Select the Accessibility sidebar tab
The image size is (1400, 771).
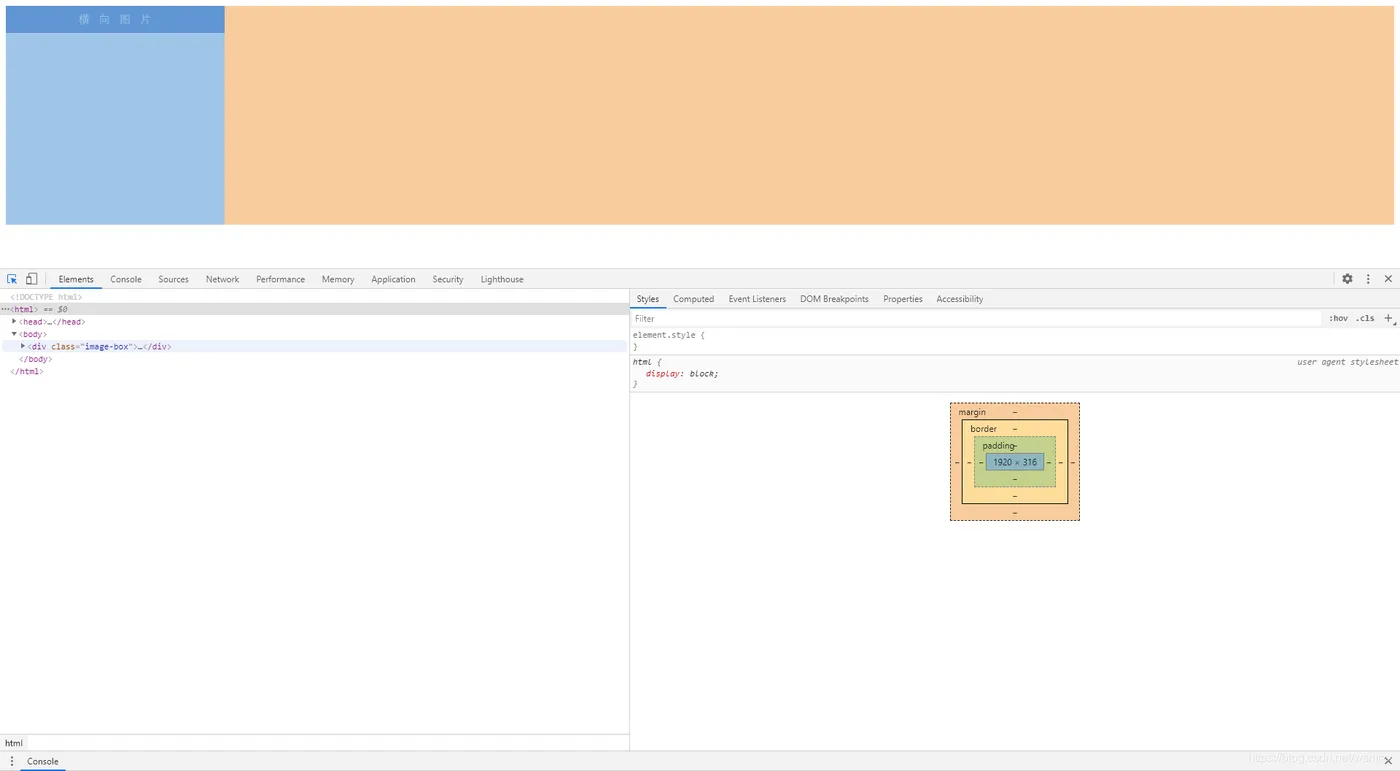pyautogui.click(x=960, y=299)
